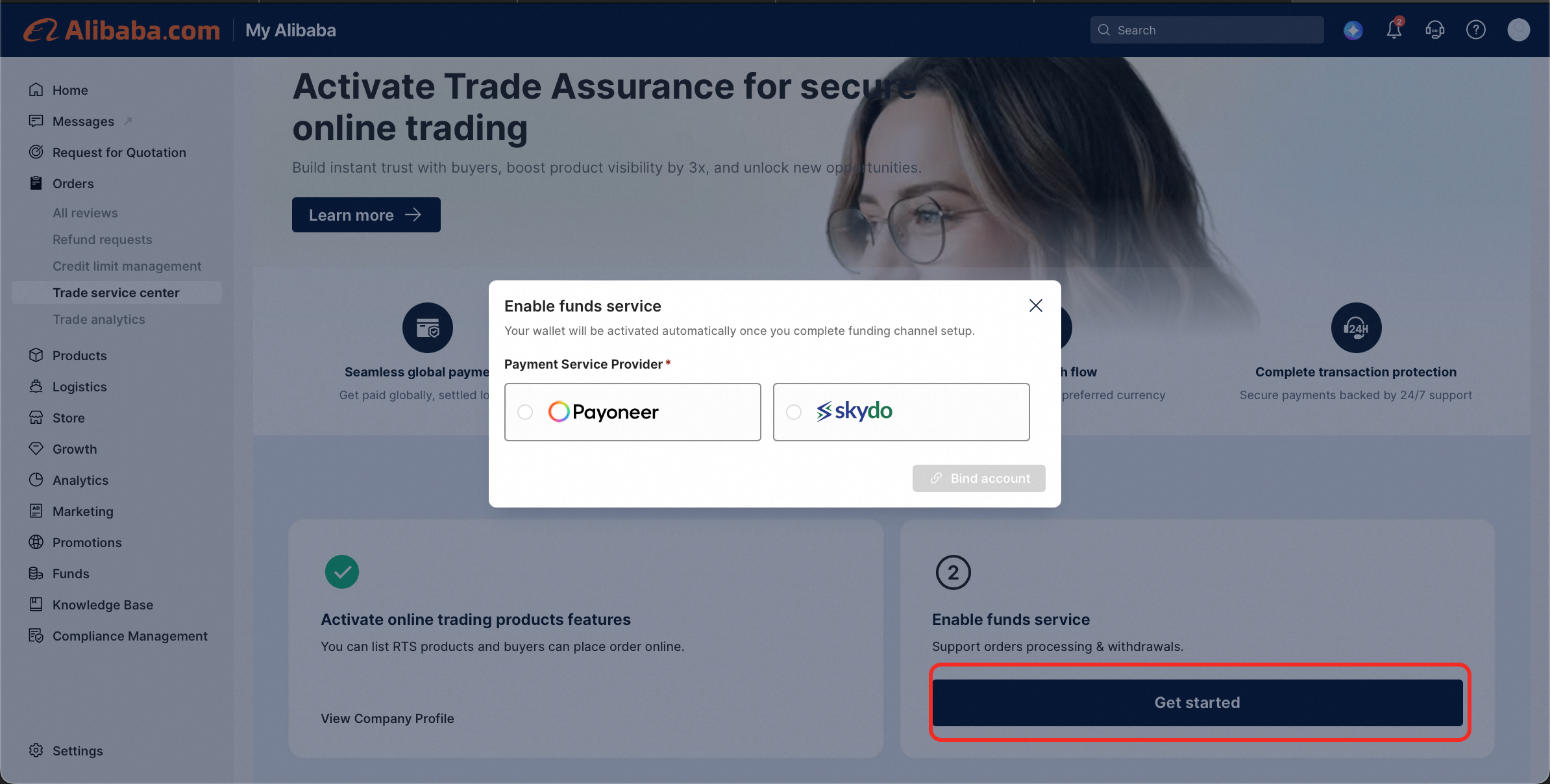The height and width of the screenshot is (784, 1550).
Task: Select the skydo radio button
Action: [x=794, y=412]
